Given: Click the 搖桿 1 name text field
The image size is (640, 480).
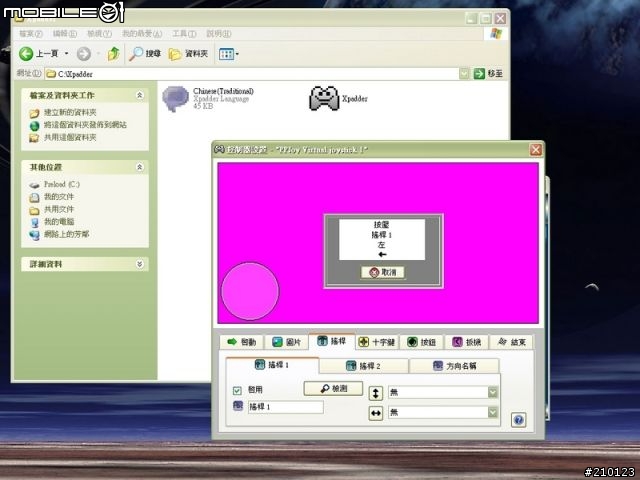Looking at the screenshot, I should tap(286, 407).
